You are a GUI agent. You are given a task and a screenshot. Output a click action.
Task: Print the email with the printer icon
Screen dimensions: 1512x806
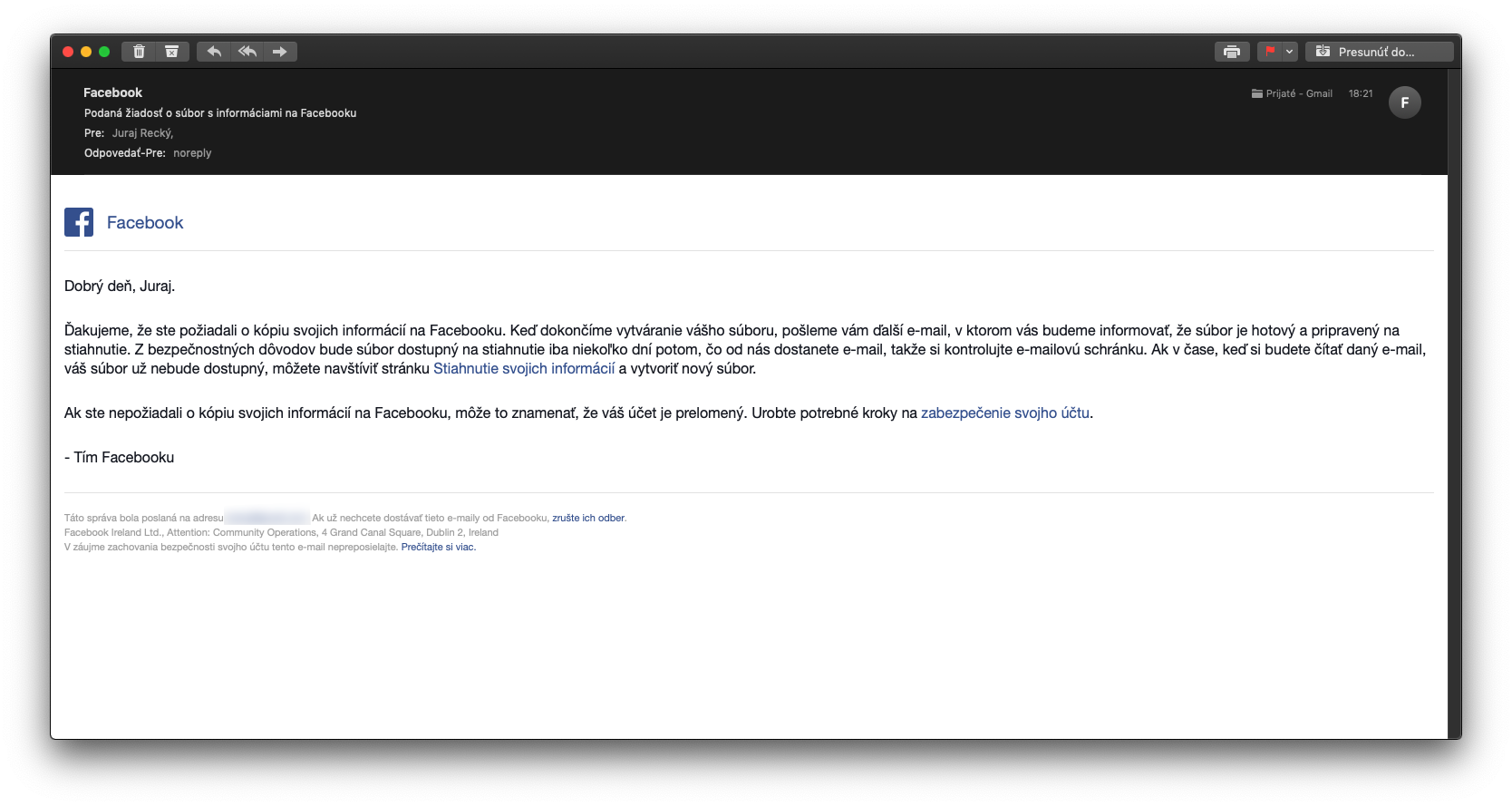pyautogui.click(x=1232, y=52)
